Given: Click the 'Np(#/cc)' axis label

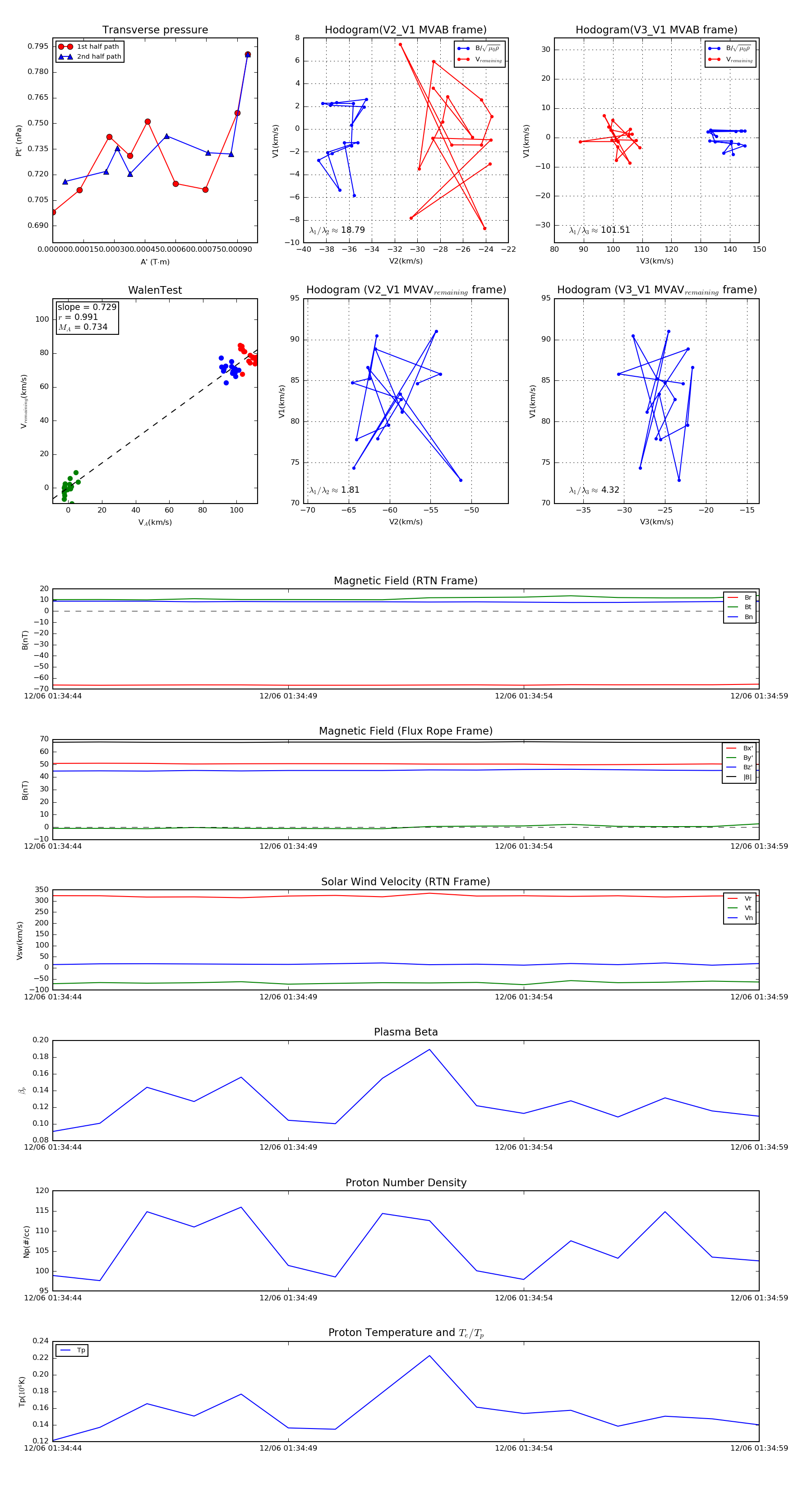Looking at the screenshot, I should (26, 1242).
